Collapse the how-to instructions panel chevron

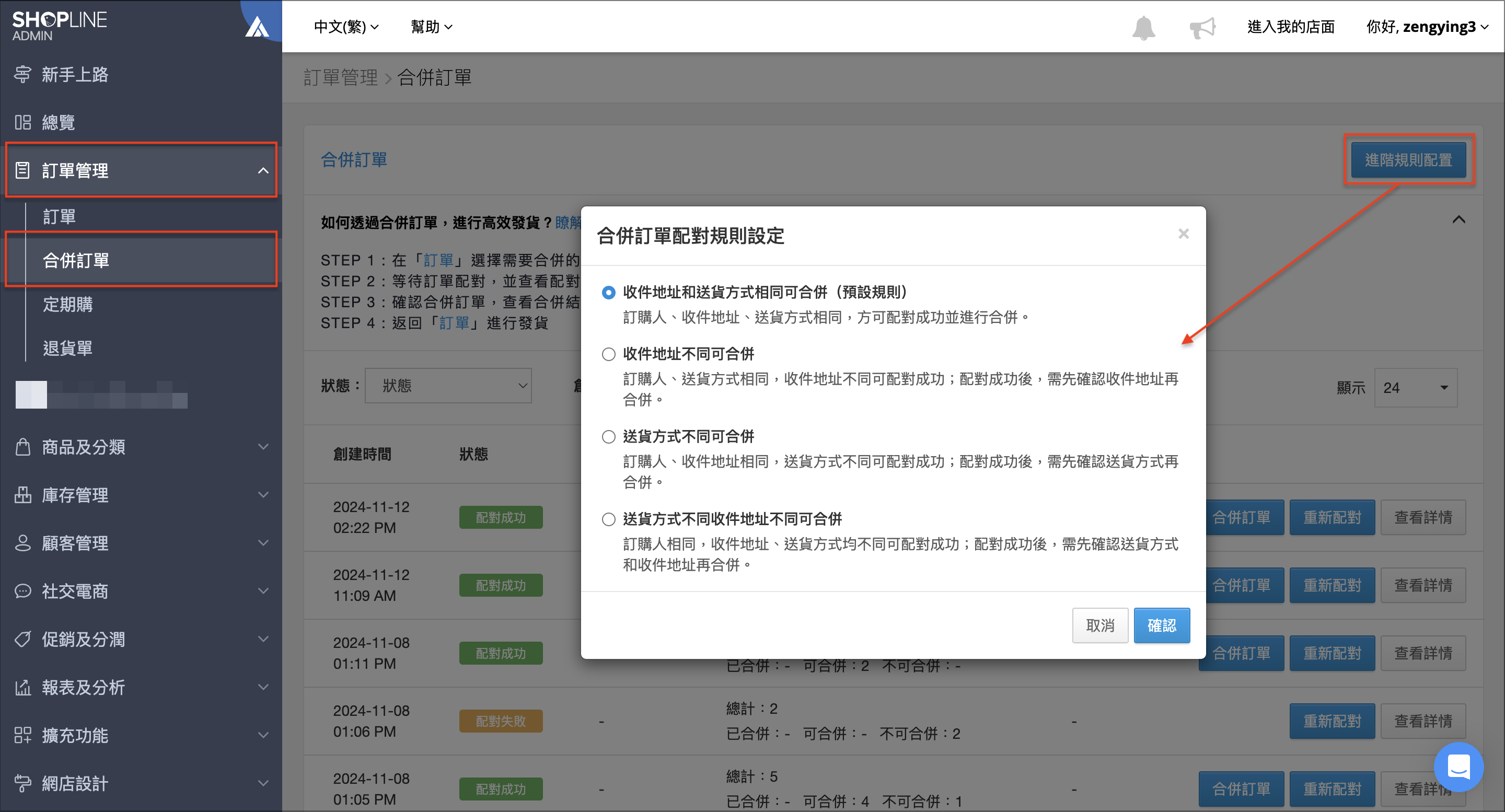pyautogui.click(x=1458, y=219)
